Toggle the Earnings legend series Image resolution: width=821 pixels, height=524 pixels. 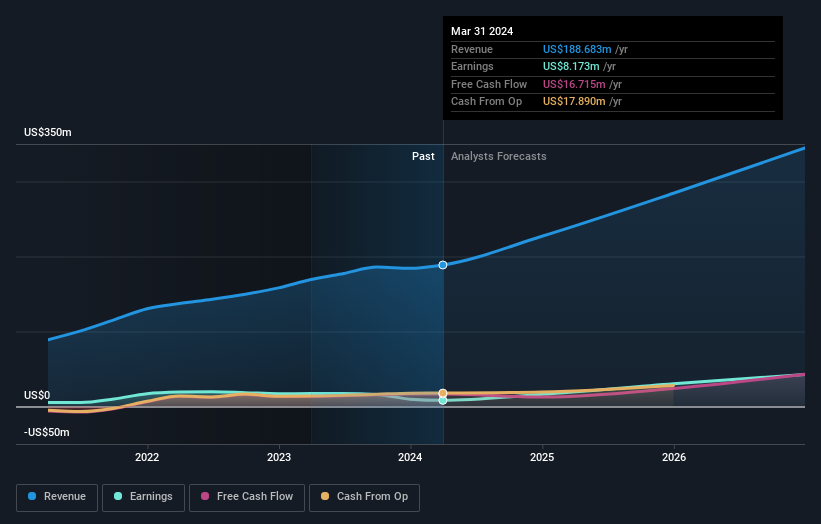[143, 497]
